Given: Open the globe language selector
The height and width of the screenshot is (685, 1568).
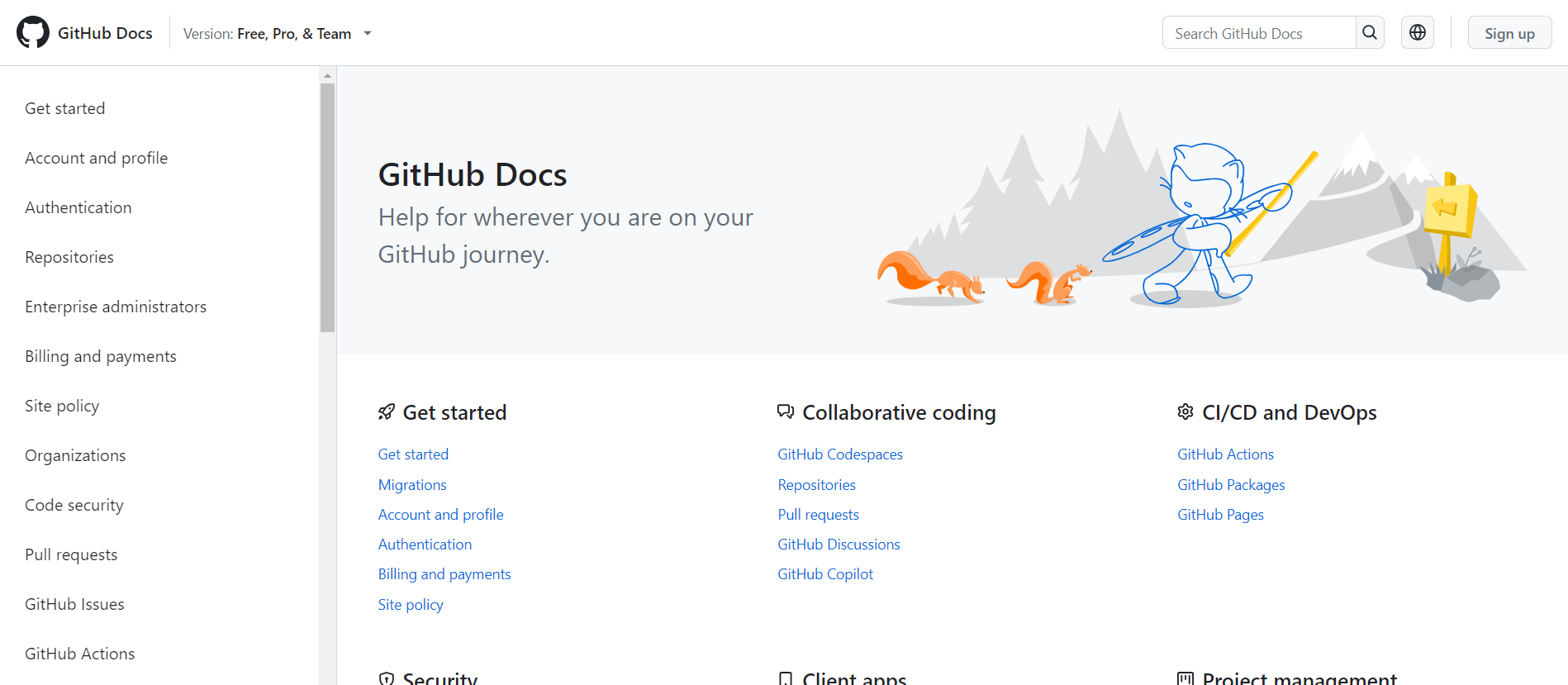Looking at the screenshot, I should pos(1417,33).
